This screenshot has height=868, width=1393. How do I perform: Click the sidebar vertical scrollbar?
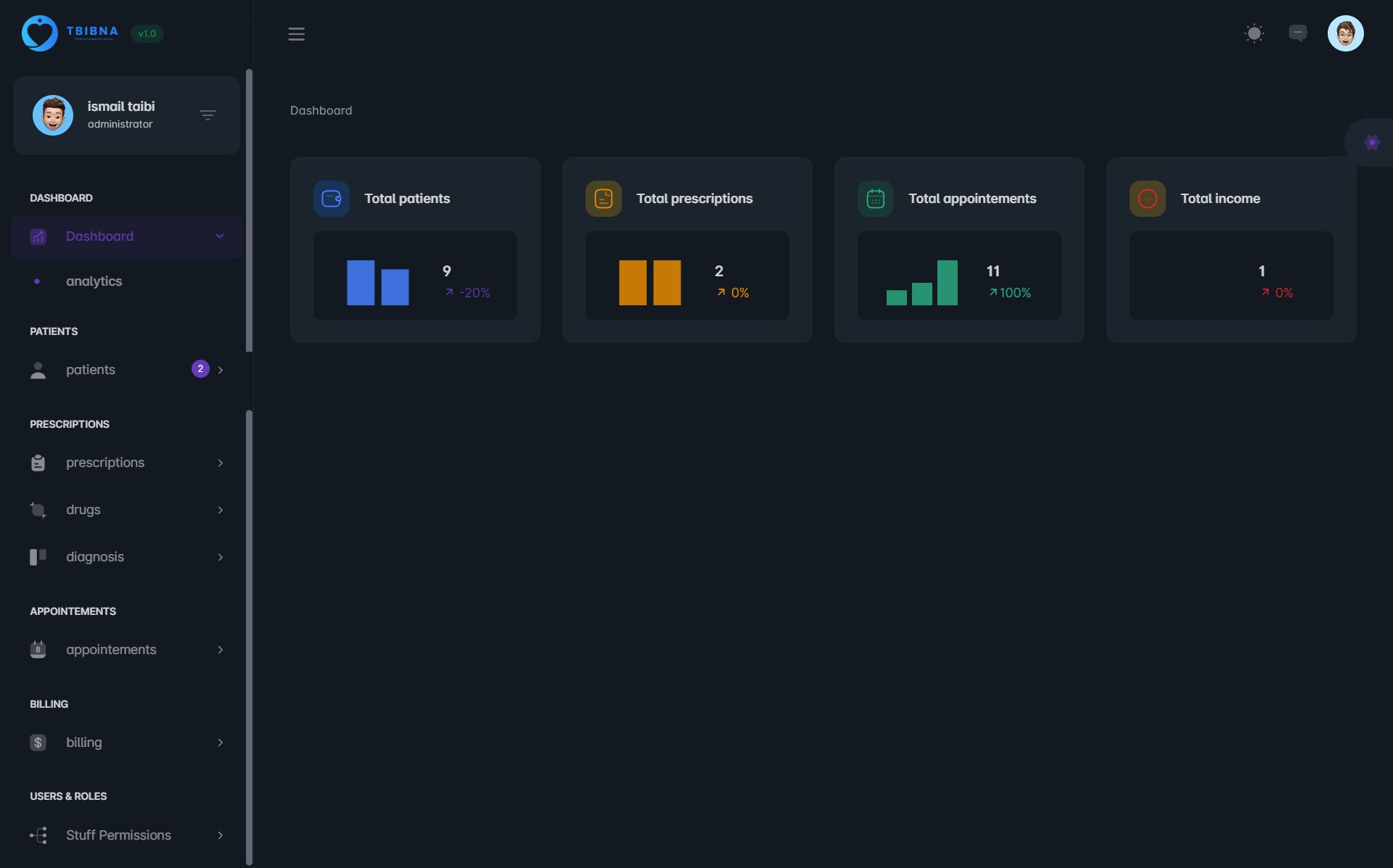[x=250, y=210]
